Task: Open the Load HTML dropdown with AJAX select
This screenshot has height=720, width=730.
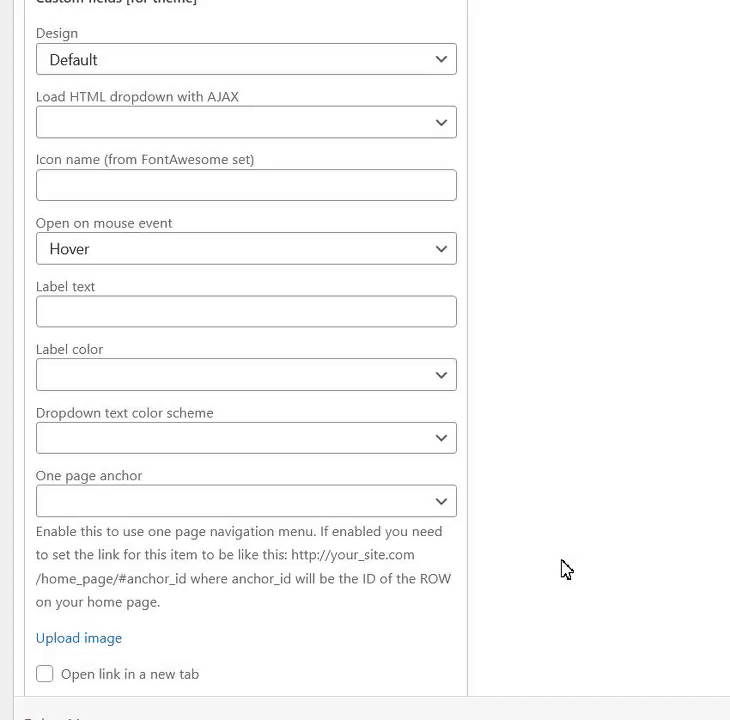Action: pos(246,123)
